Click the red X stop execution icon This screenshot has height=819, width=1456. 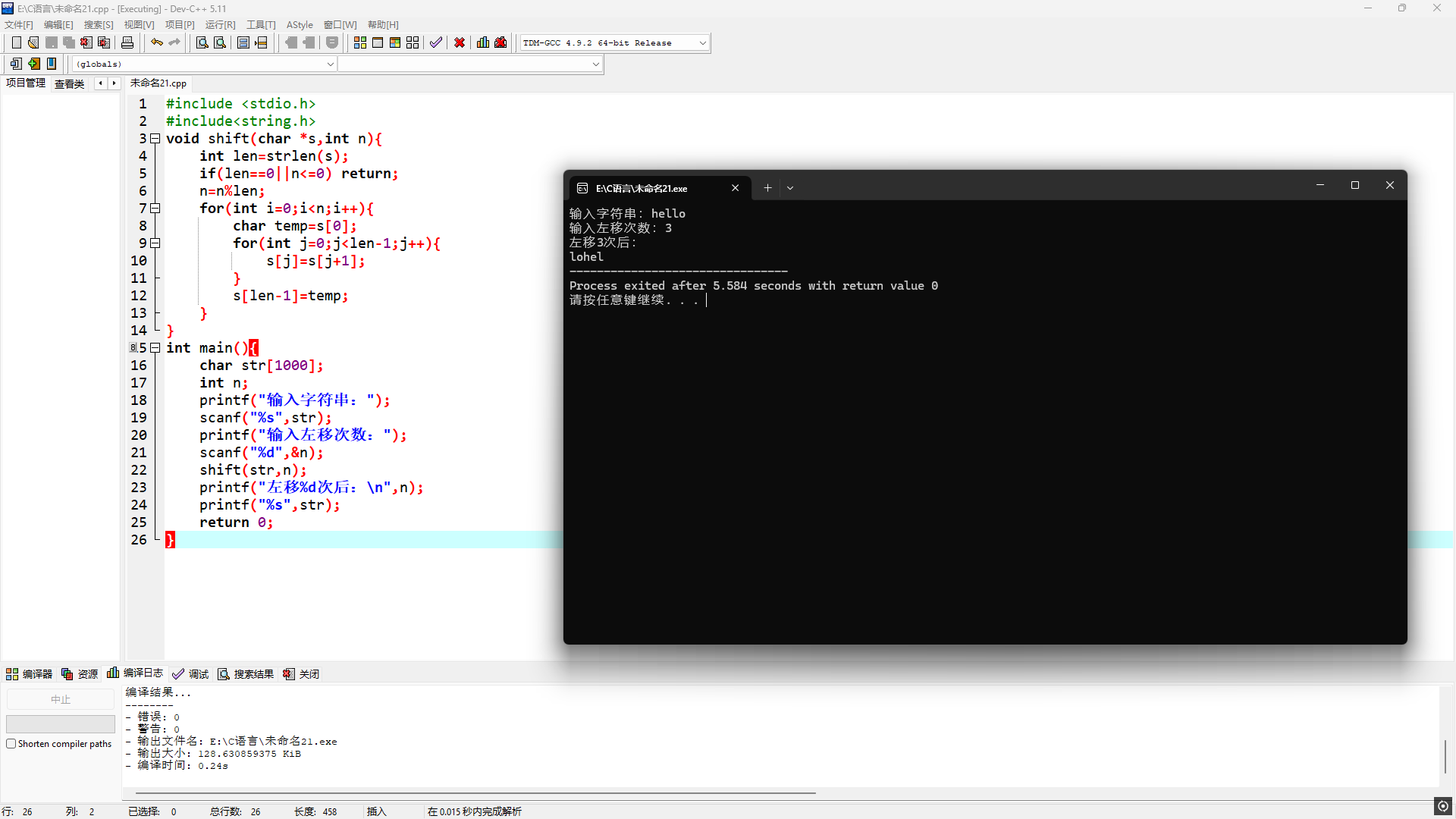[x=460, y=42]
